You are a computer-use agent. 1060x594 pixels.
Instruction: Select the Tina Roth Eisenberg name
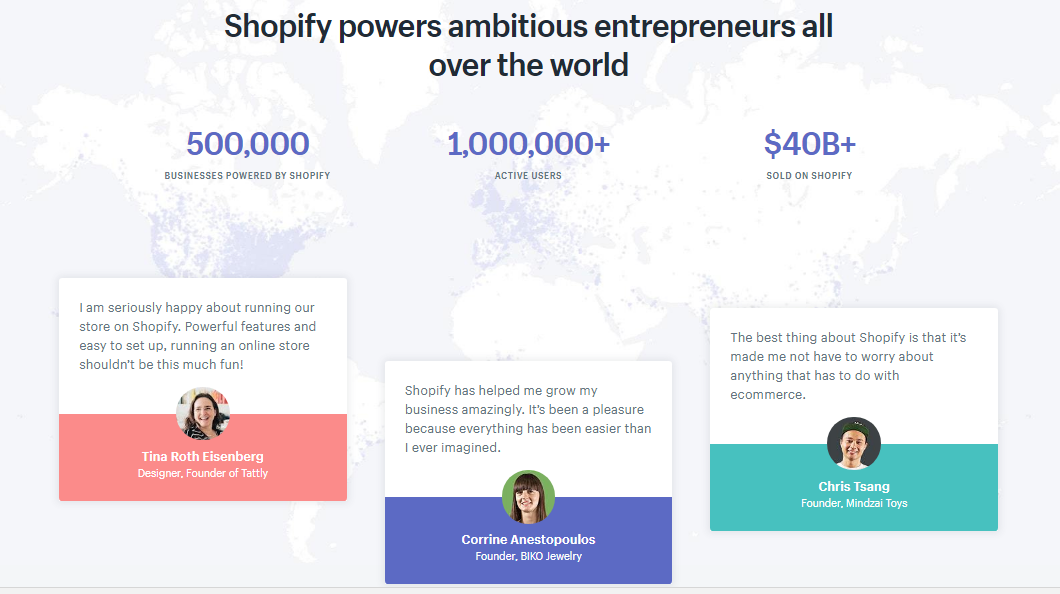[203, 456]
